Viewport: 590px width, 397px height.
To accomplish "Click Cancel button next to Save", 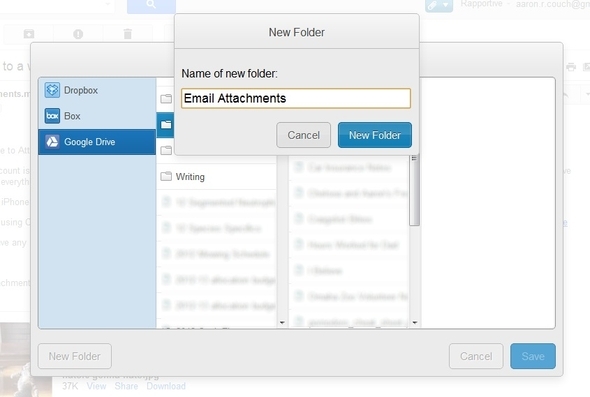I will tap(476, 356).
